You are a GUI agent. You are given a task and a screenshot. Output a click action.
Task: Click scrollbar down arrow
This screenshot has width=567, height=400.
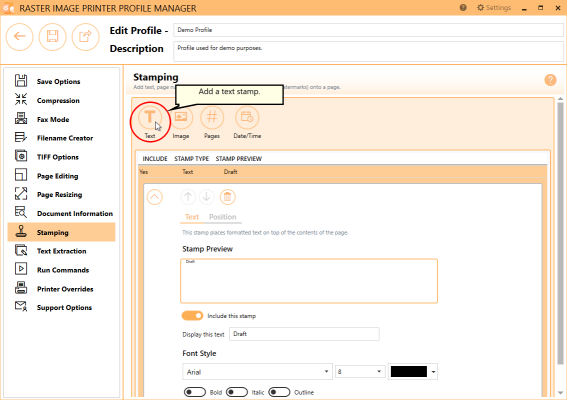click(560, 393)
